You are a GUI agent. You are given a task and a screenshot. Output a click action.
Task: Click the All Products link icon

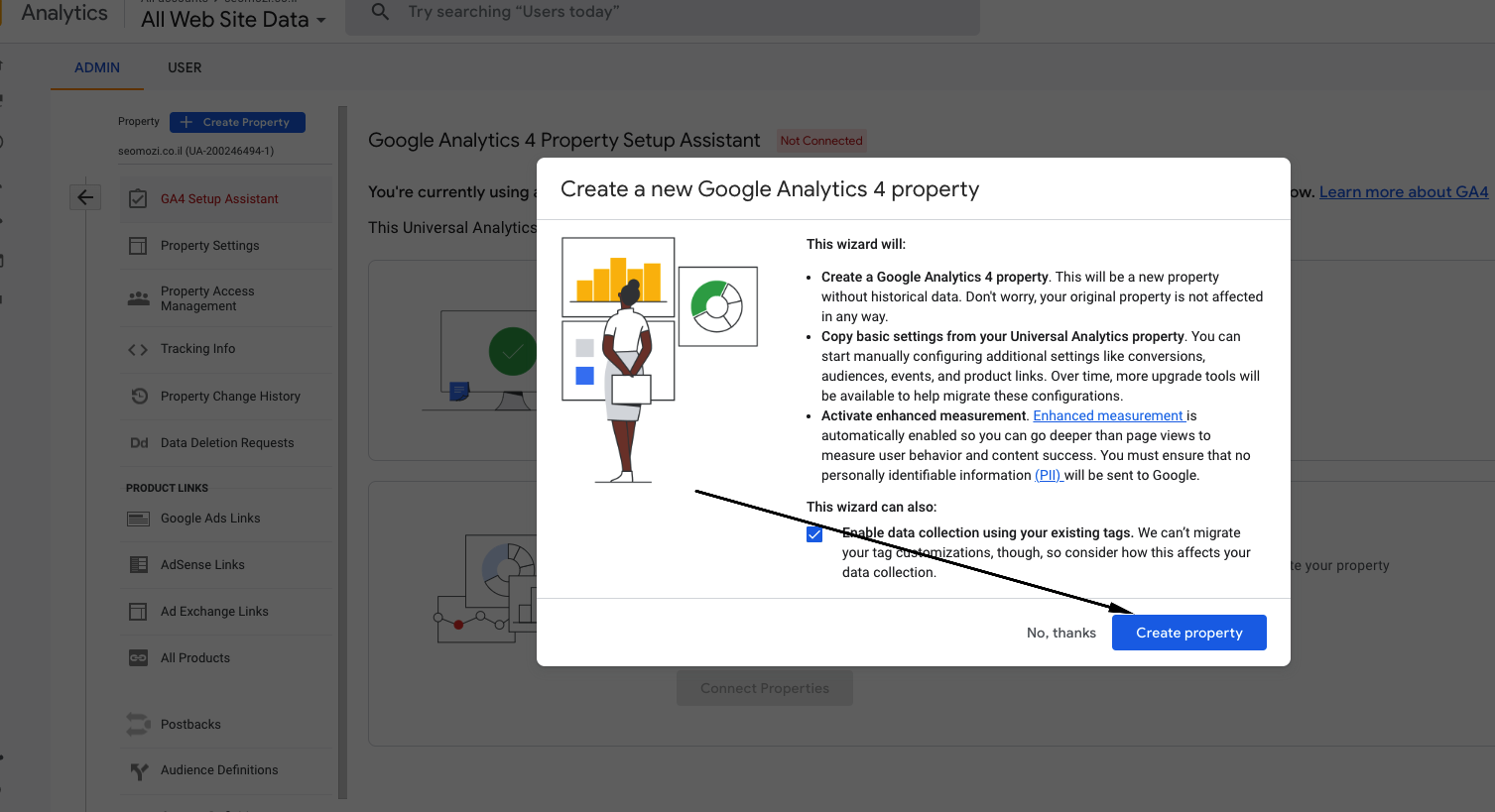point(138,658)
